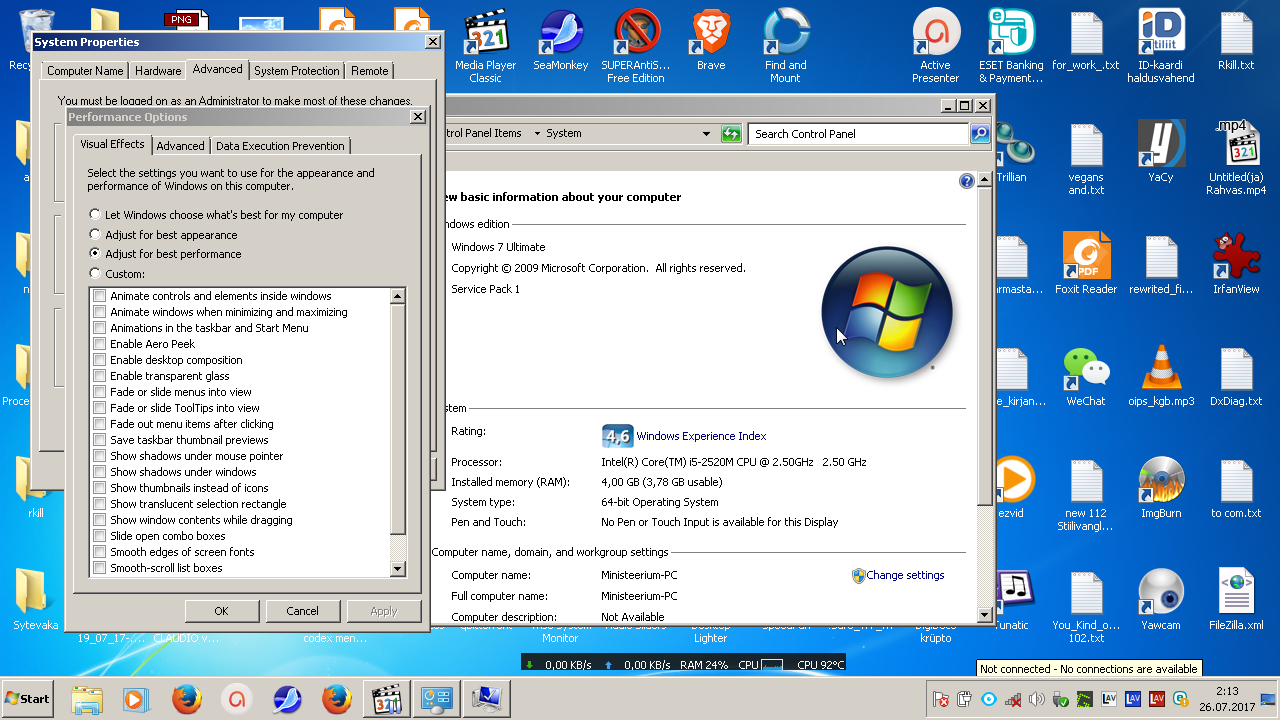Open the System Protection tab
The image size is (1280, 720).
tap(296, 71)
